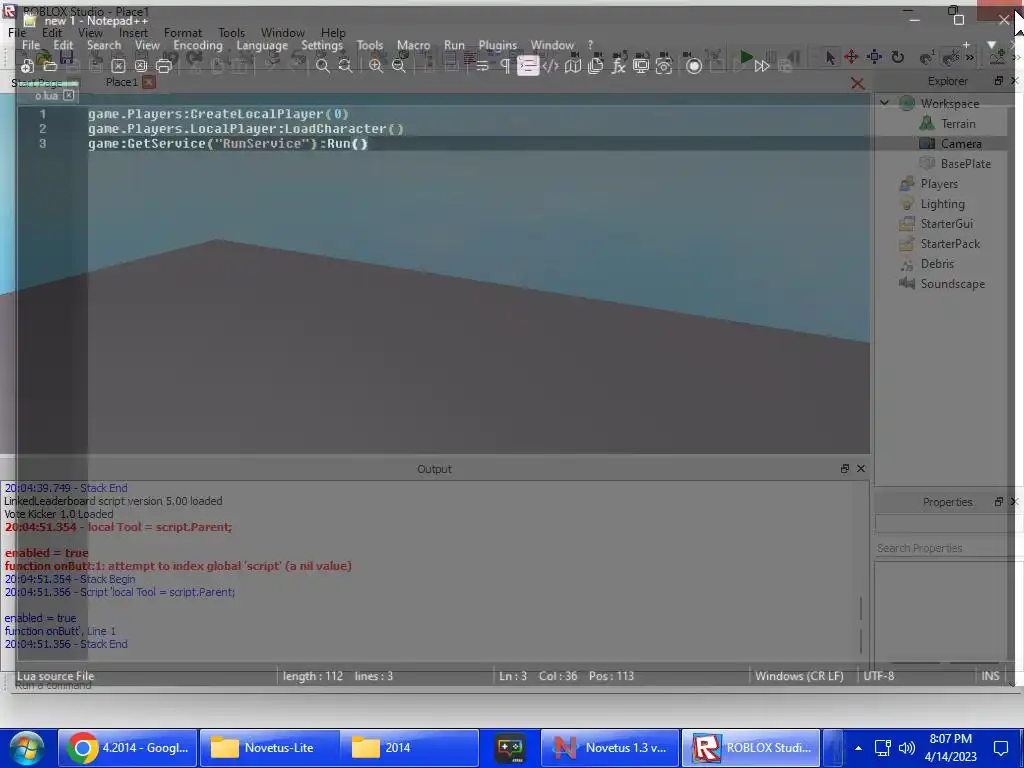Float the Output panel

click(x=844, y=469)
